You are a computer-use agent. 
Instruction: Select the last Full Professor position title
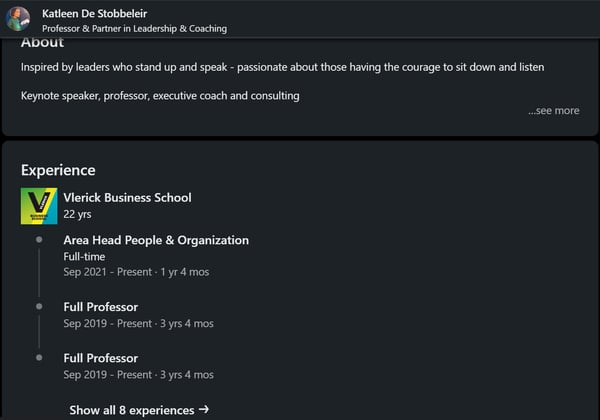(100, 358)
